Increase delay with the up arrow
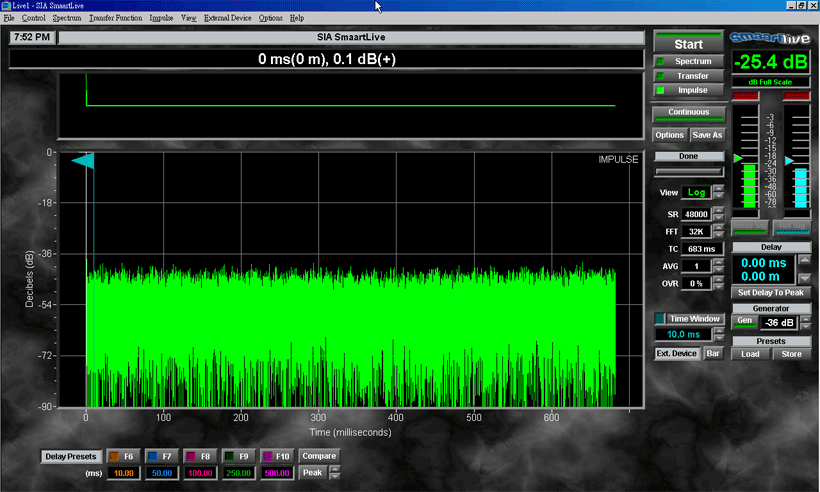The image size is (820, 492). pyautogui.click(x=804, y=259)
